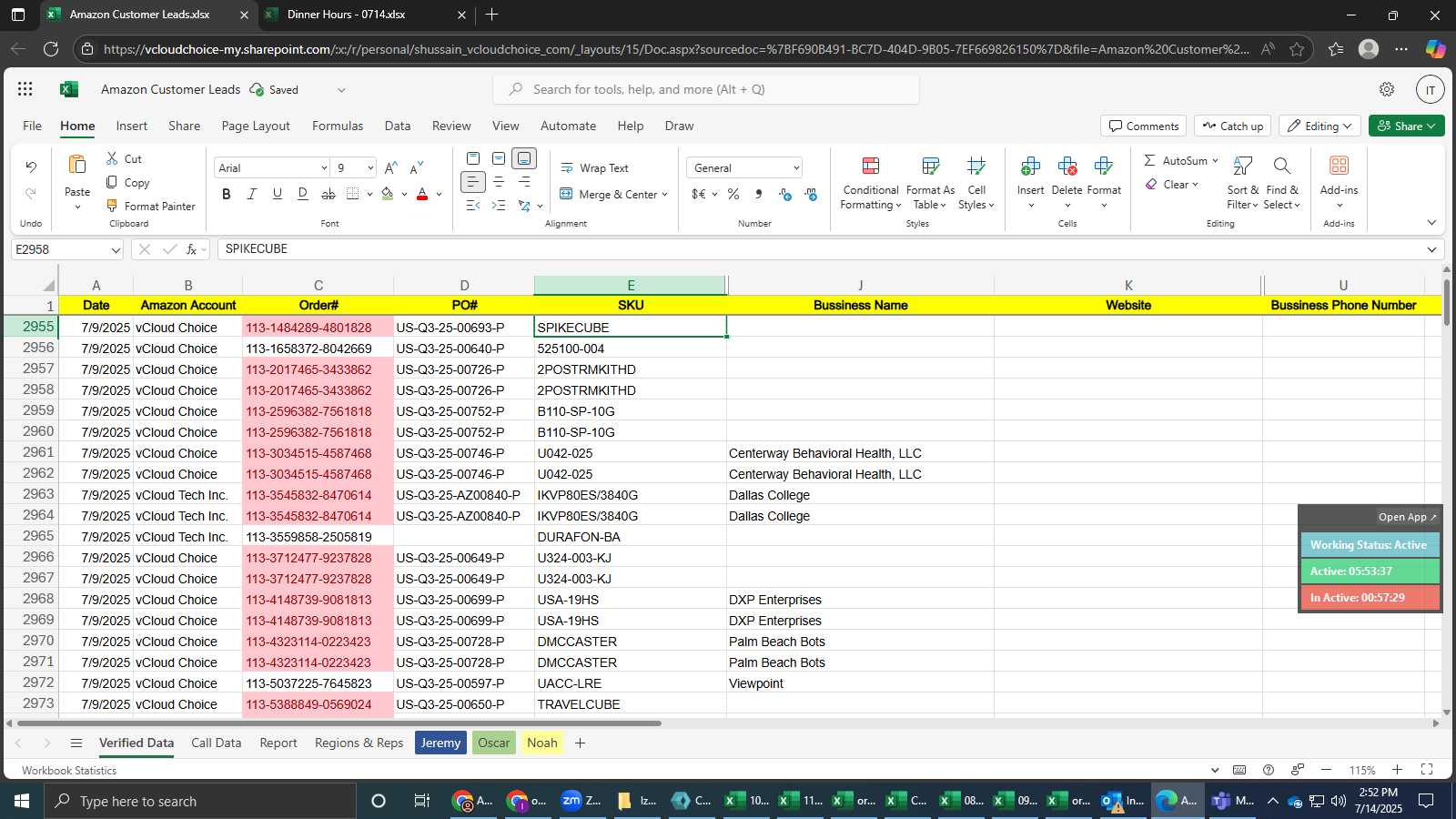Click the Delete cells icon
Viewport: 1456px width, 819px height.
(x=1067, y=166)
